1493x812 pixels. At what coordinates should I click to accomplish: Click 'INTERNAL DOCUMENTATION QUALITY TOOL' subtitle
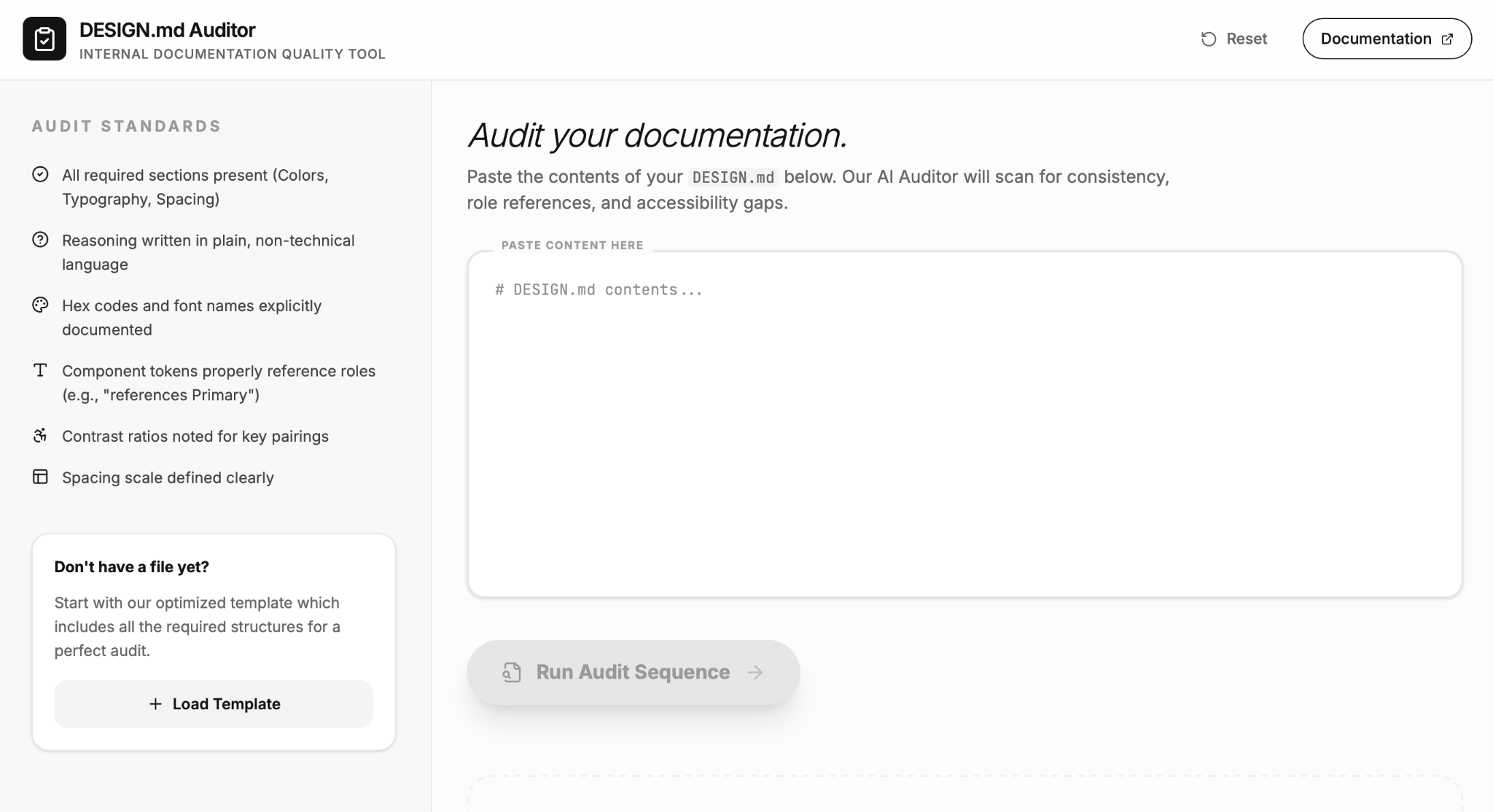[233, 54]
